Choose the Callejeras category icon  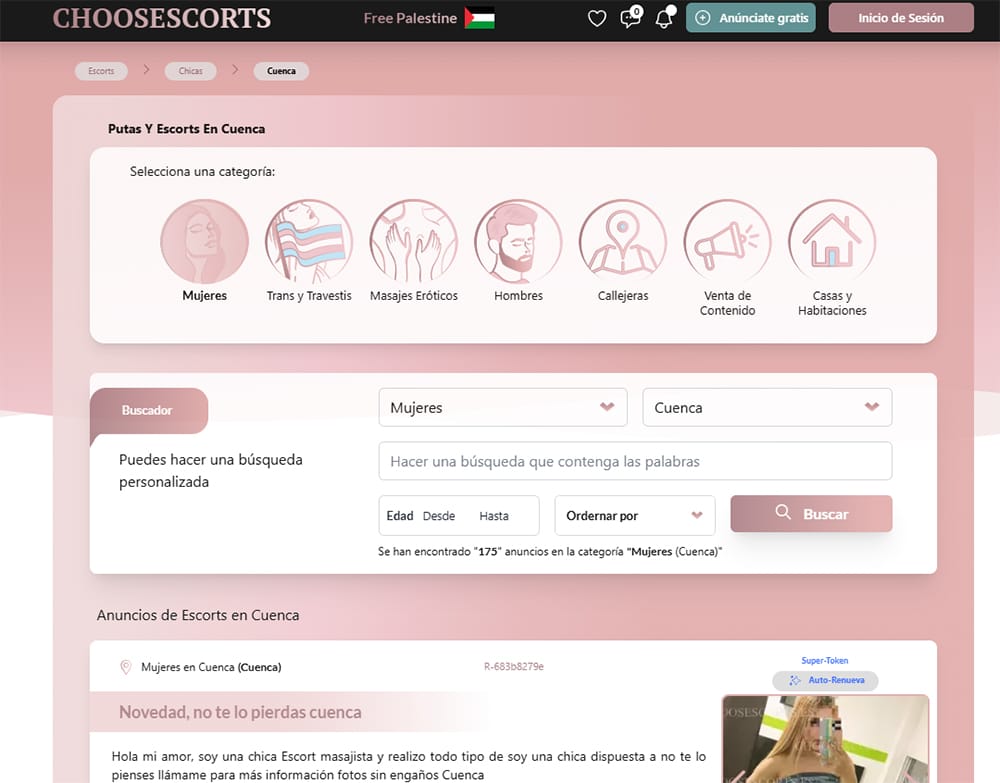click(x=623, y=243)
